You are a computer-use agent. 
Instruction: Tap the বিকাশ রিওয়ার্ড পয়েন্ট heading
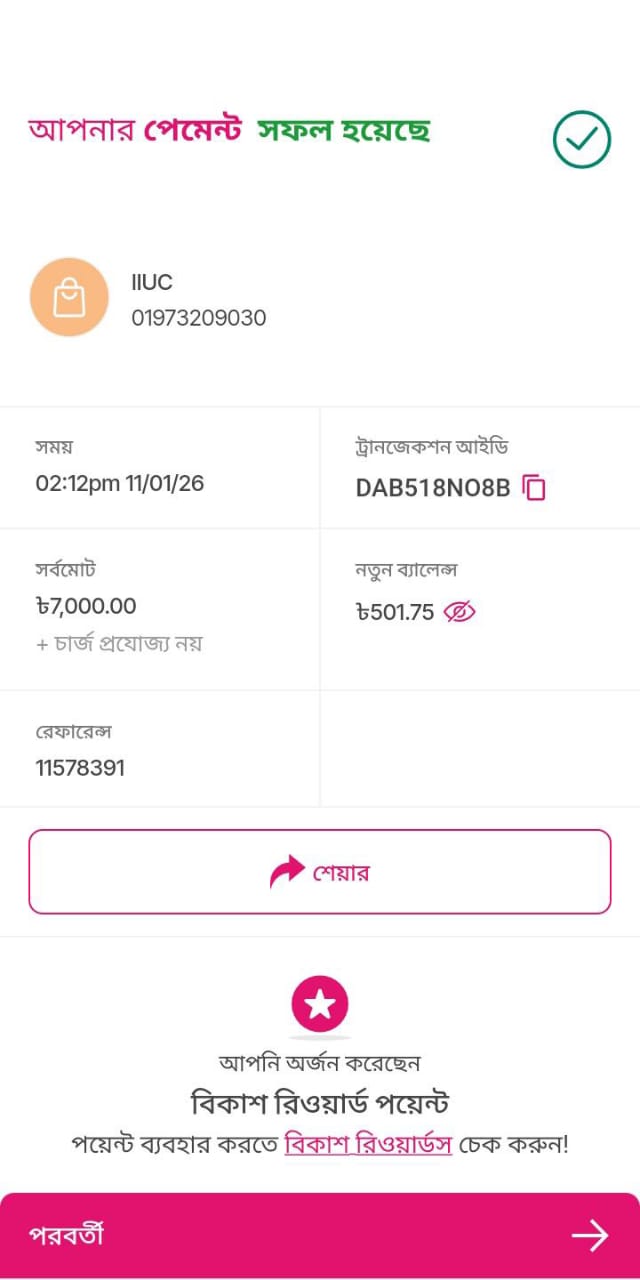click(x=320, y=1103)
